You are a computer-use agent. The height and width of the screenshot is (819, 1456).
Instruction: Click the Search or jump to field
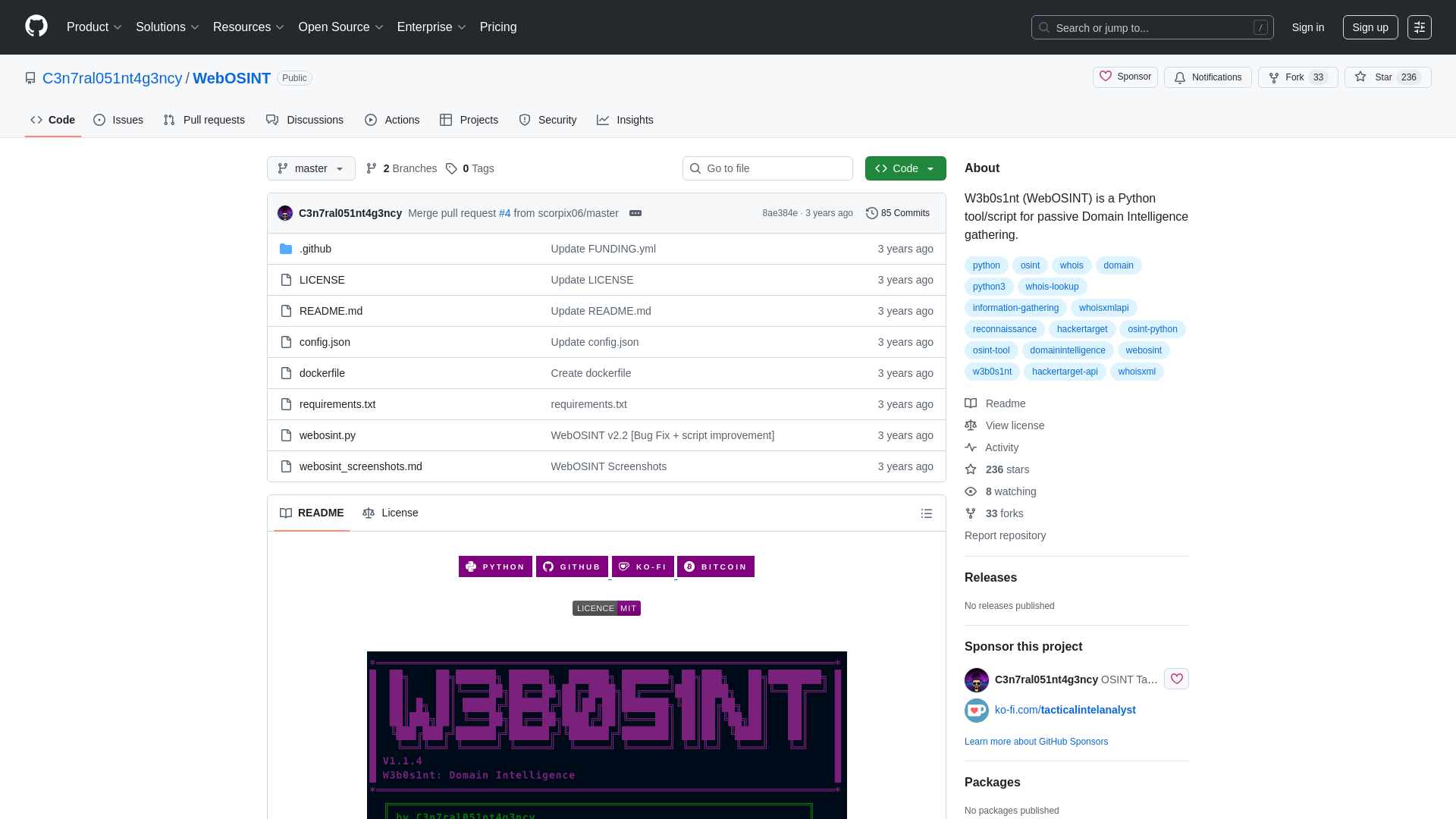click(1152, 27)
